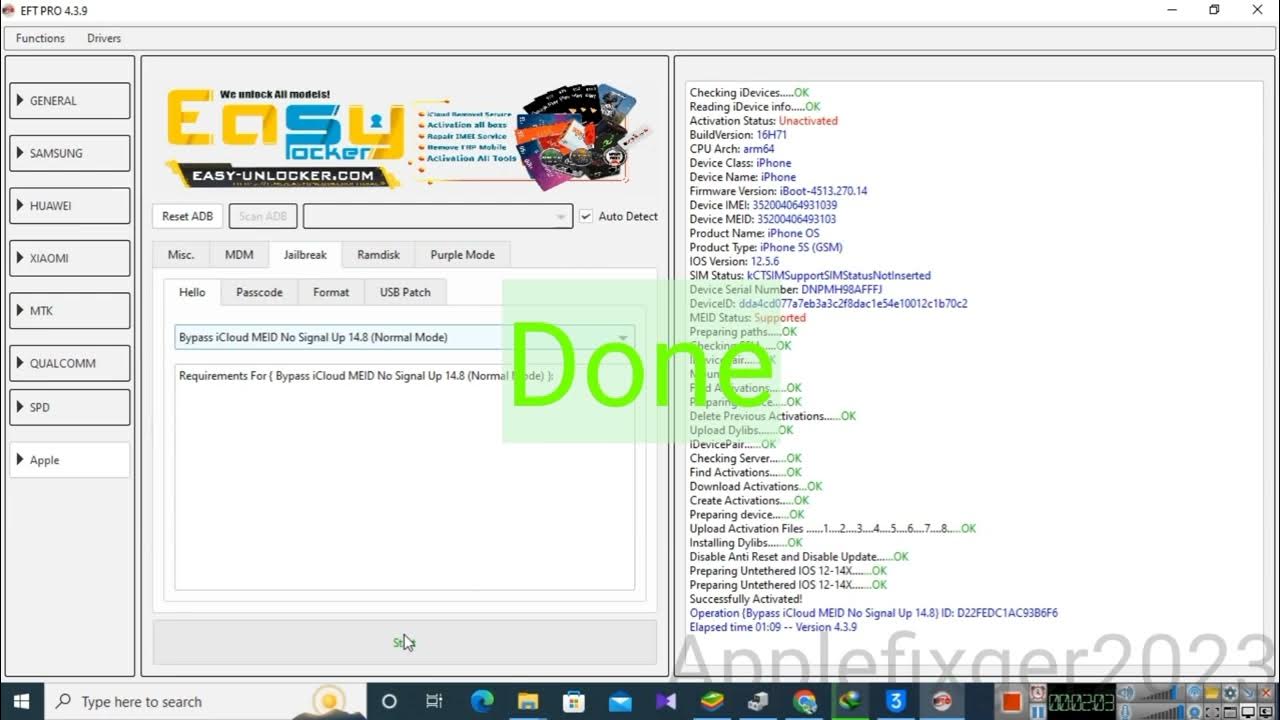Screen dimensions: 1280x720
Task: Open the Passcode sub-tab
Action: coord(259,292)
